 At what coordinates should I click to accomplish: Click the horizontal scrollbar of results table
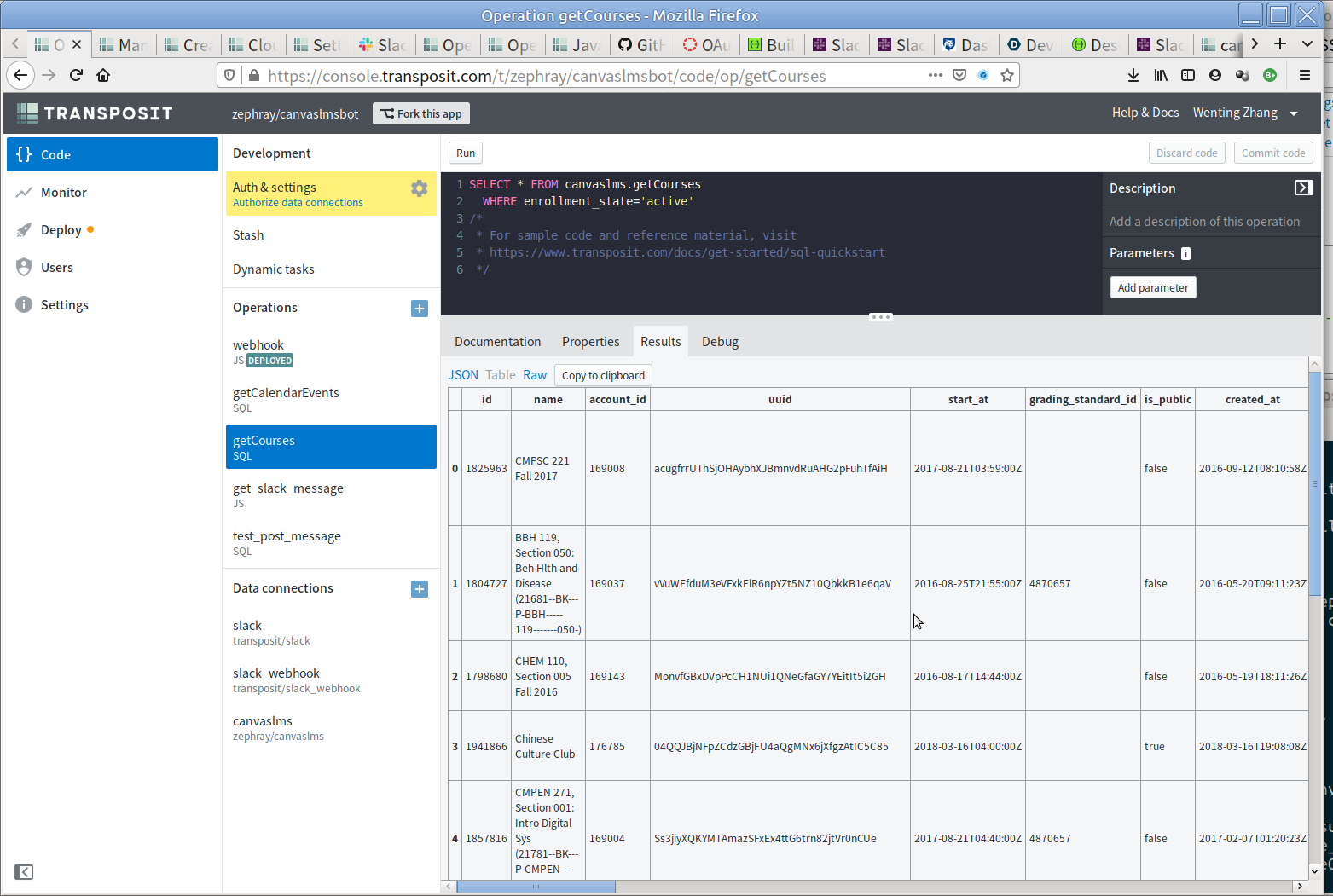pyautogui.click(x=536, y=887)
